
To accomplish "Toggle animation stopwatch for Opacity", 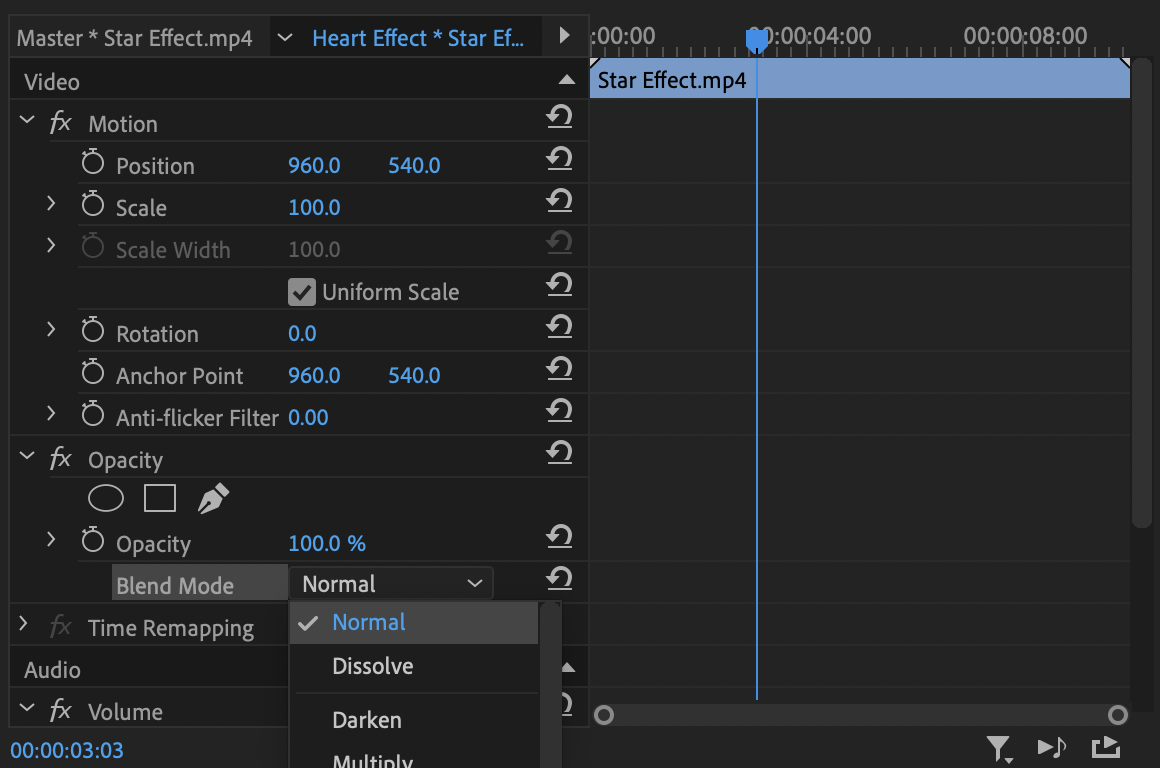I will click(93, 543).
